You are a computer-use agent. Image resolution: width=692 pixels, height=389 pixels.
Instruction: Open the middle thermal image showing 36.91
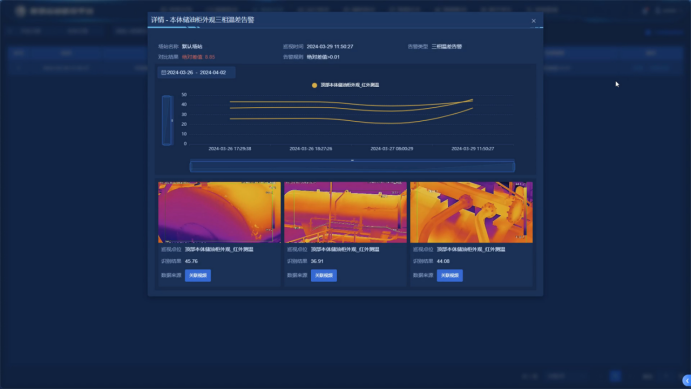click(346, 212)
